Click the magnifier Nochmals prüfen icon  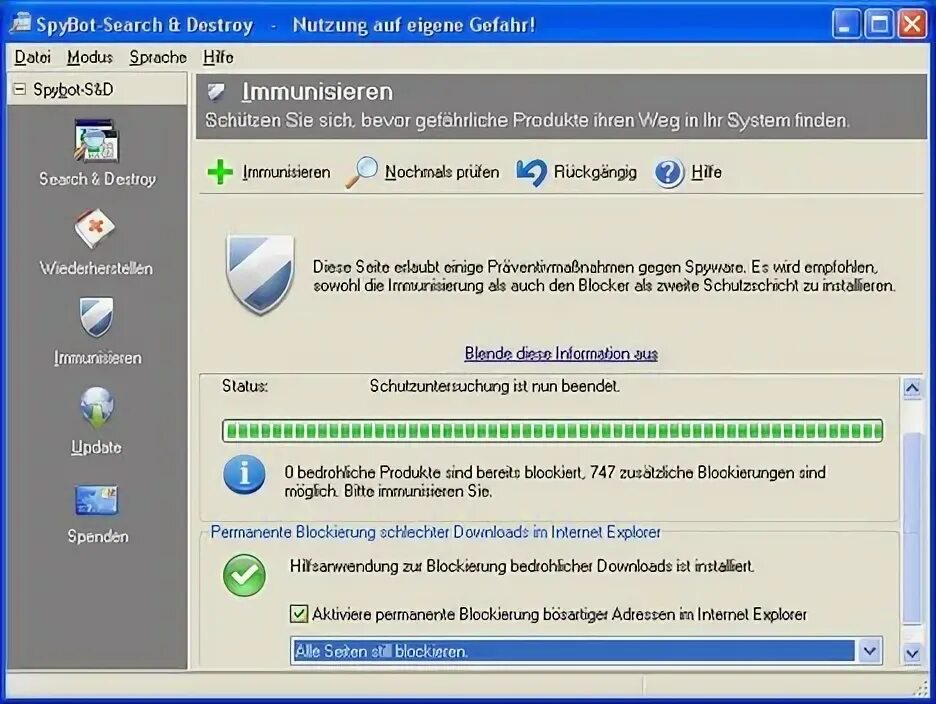[x=361, y=173]
